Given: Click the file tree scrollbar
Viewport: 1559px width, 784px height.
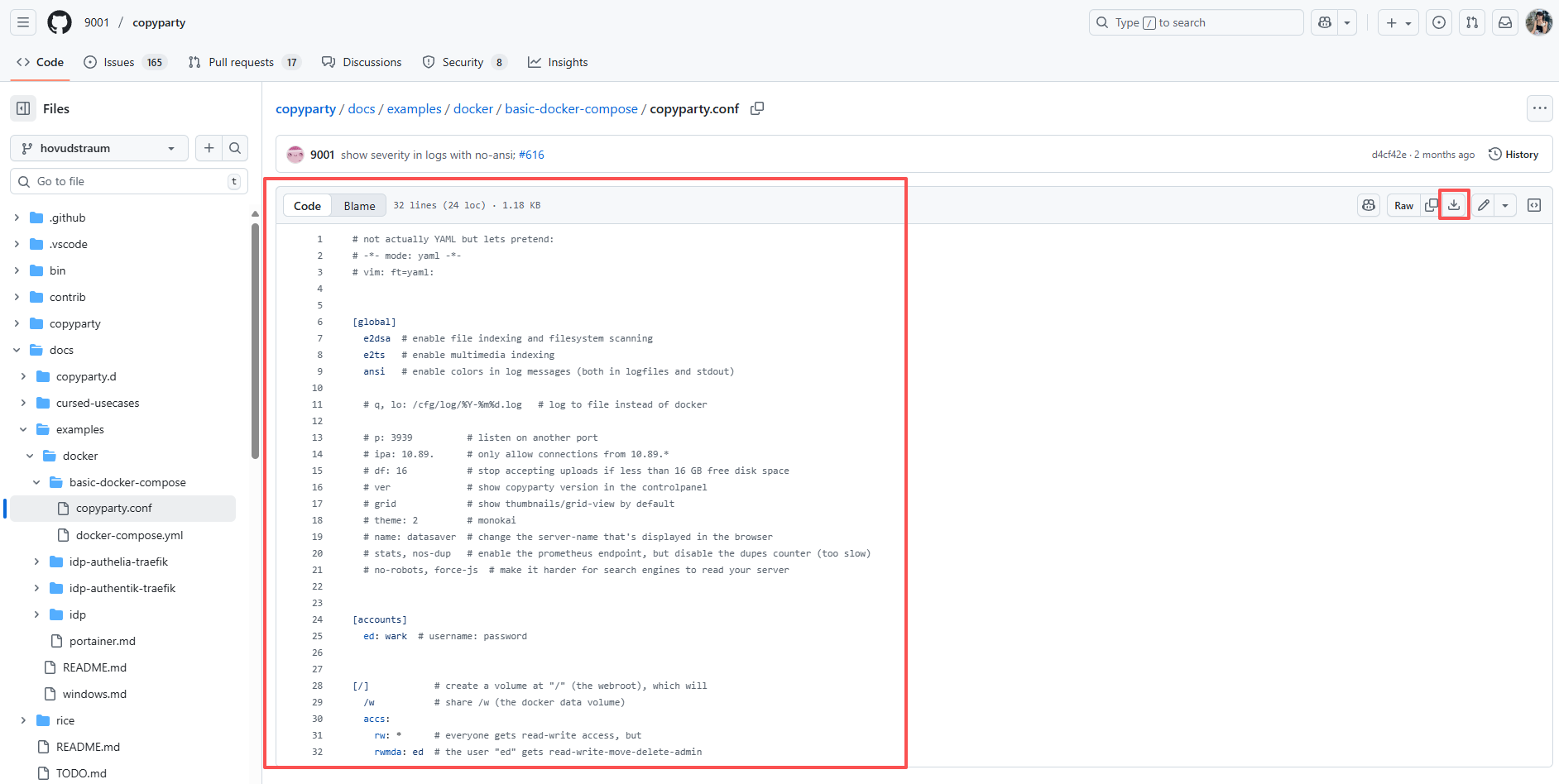Looking at the screenshot, I should pos(255,339).
